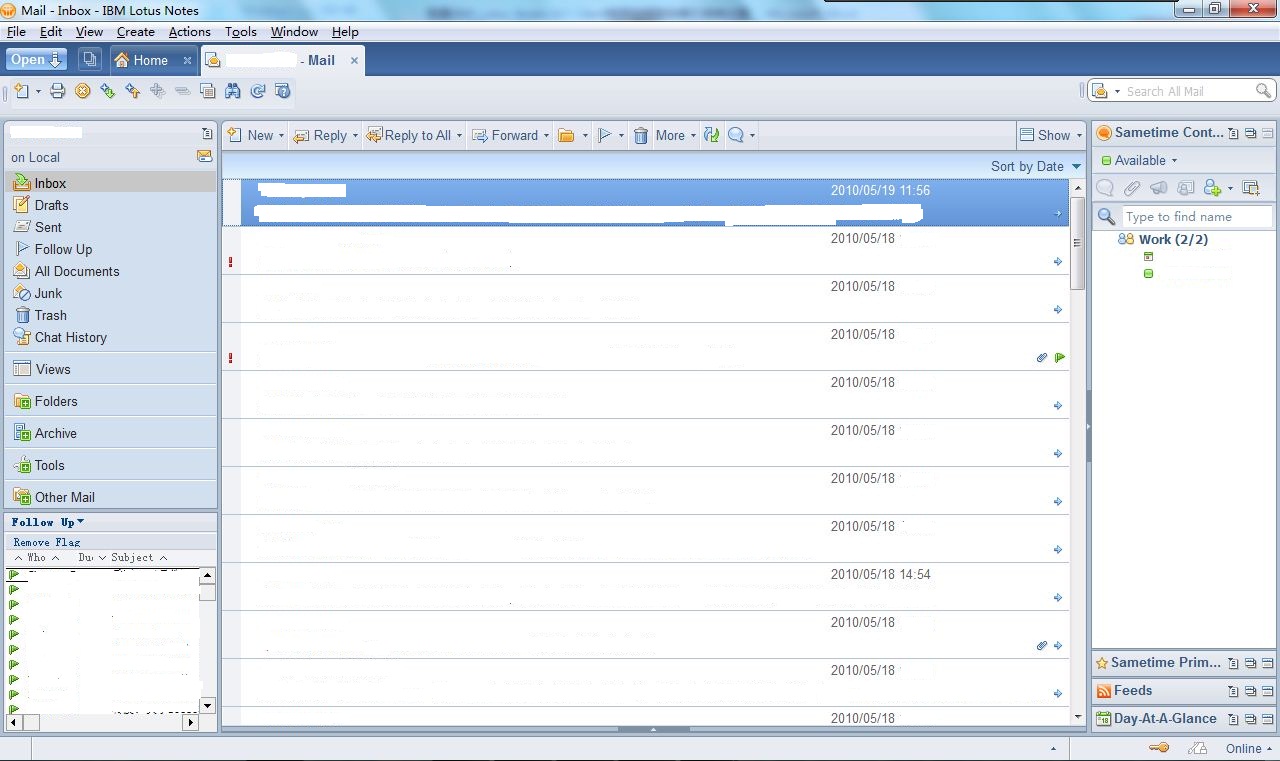The image size is (1280, 761).
Task: Click the toolbar Help icon
Action: [x=283, y=91]
